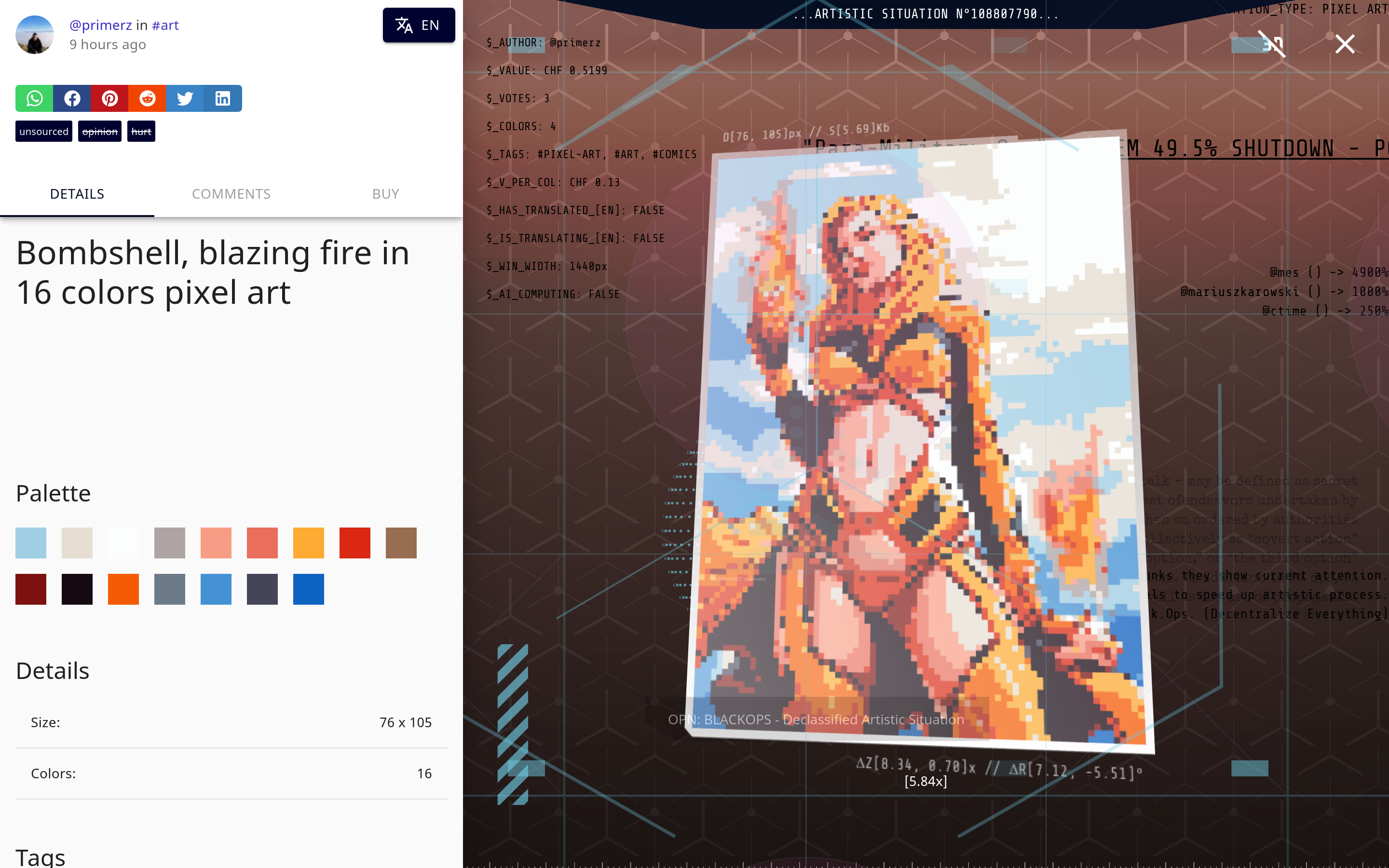Click the unsourced tag chip
The height and width of the screenshot is (868, 1389).
pos(43,132)
